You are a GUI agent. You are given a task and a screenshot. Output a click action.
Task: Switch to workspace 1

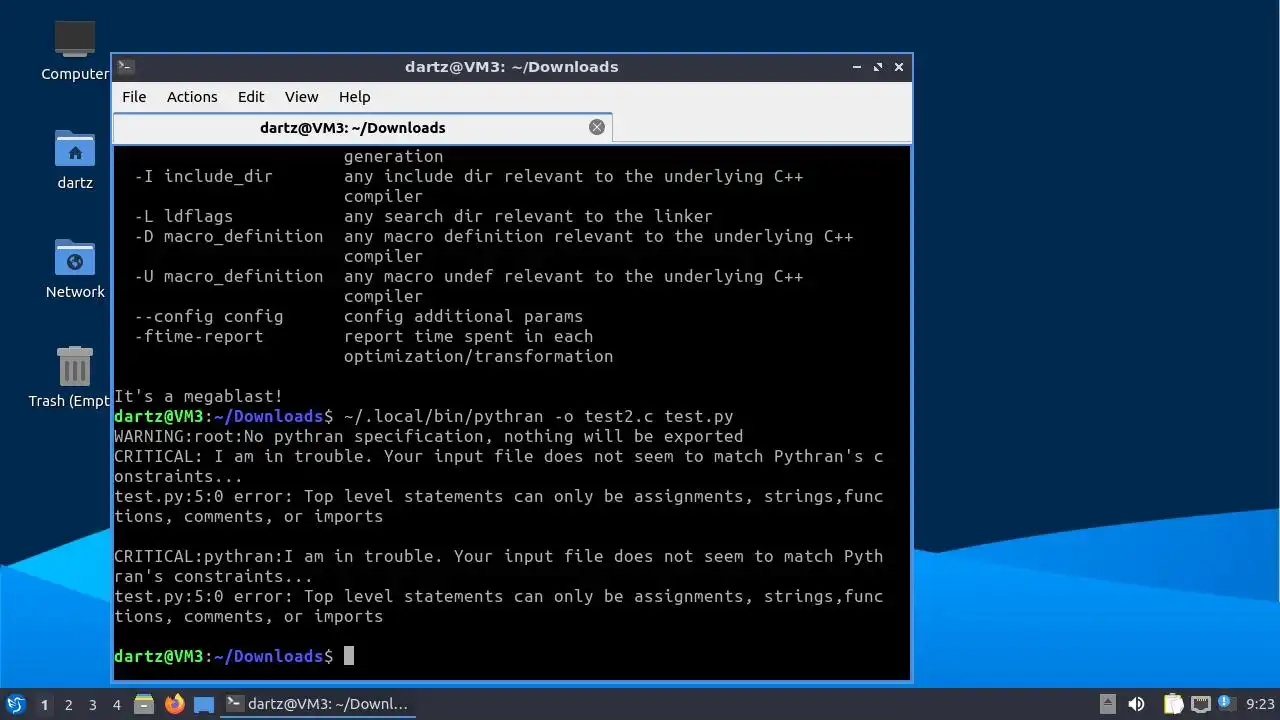[x=44, y=705]
